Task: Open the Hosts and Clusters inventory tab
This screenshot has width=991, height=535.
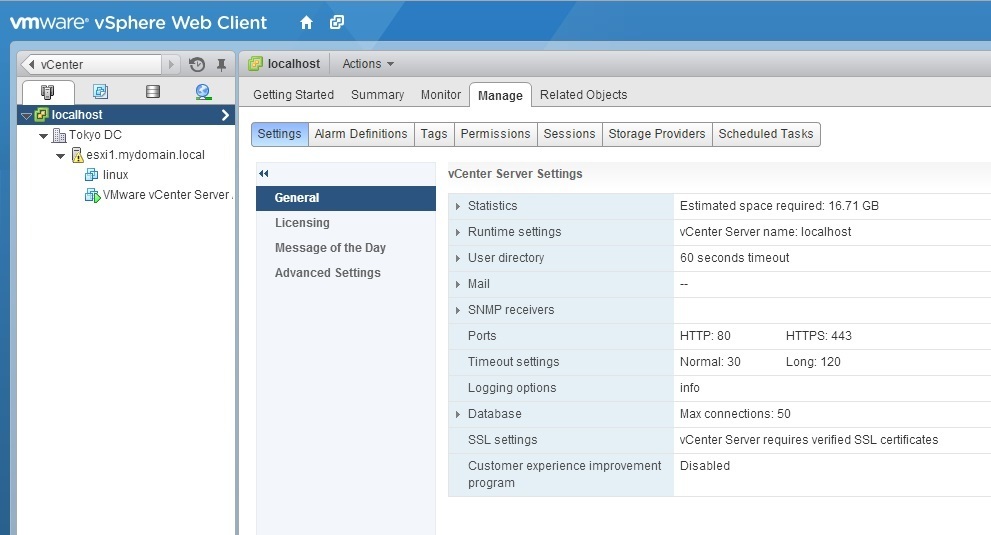Action: 48,92
